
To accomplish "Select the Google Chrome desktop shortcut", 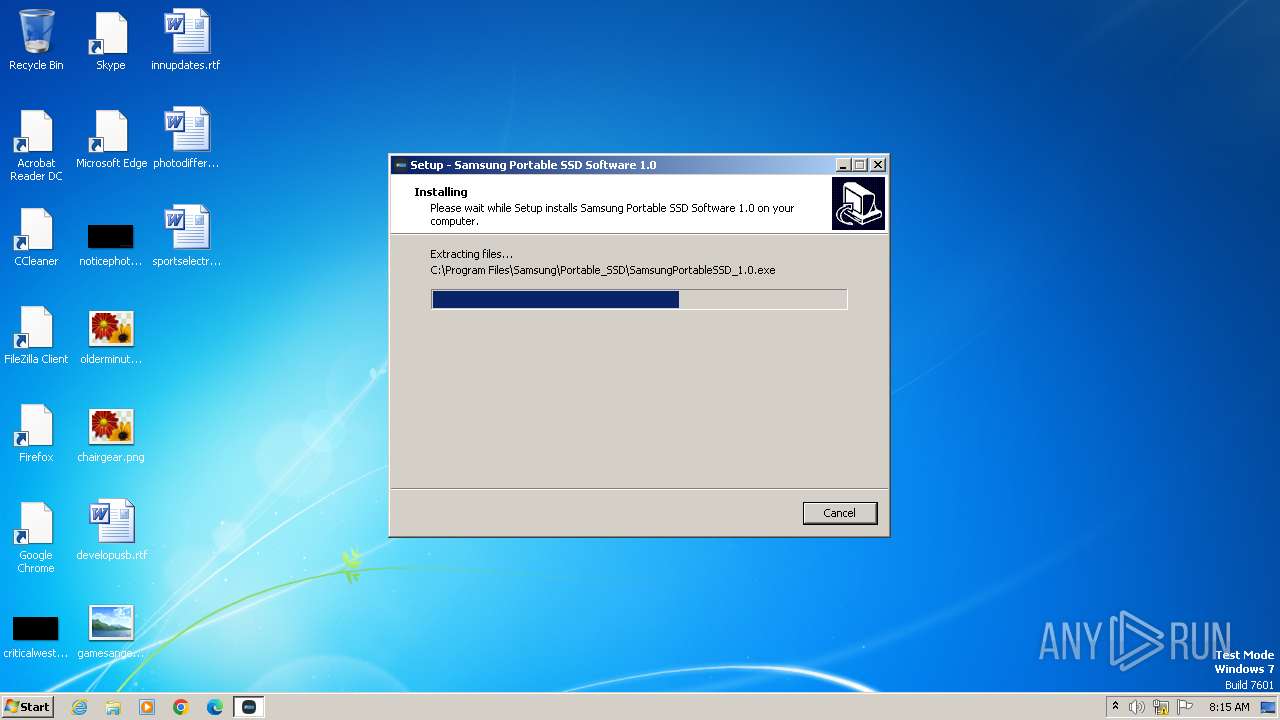I will coord(36,538).
